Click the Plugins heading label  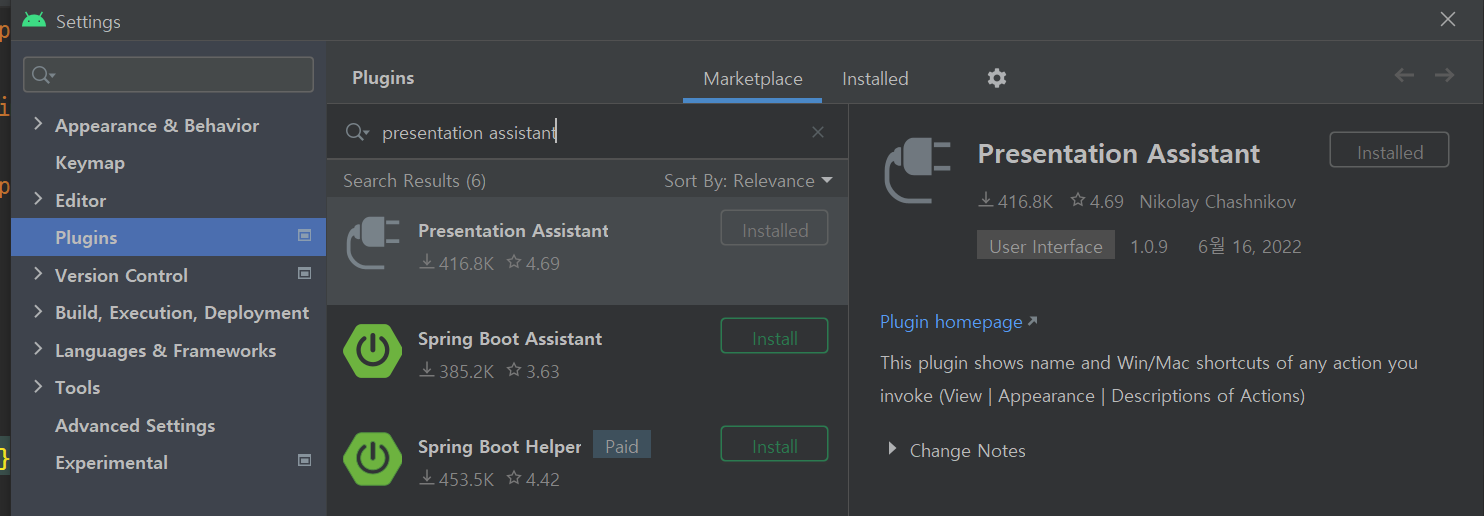tap(383, 77)
